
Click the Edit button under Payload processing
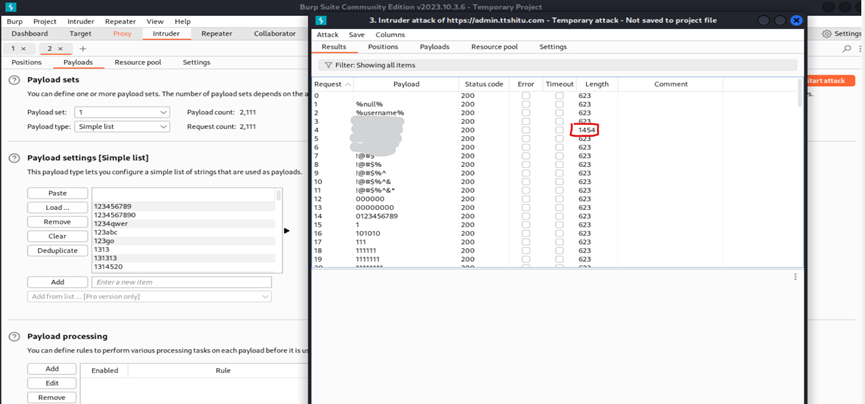(52, 383)
